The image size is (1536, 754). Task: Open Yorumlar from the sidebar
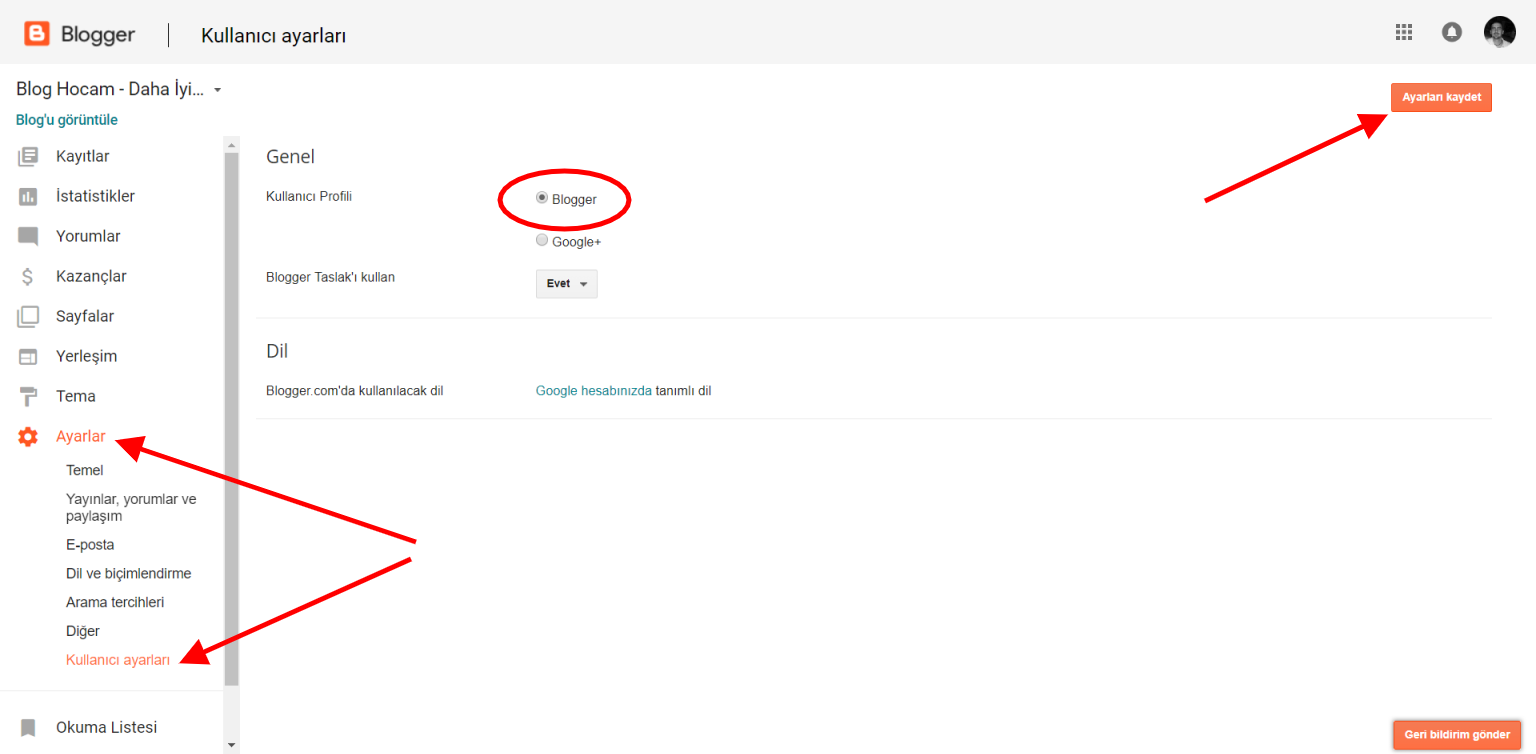coord(88,236)
